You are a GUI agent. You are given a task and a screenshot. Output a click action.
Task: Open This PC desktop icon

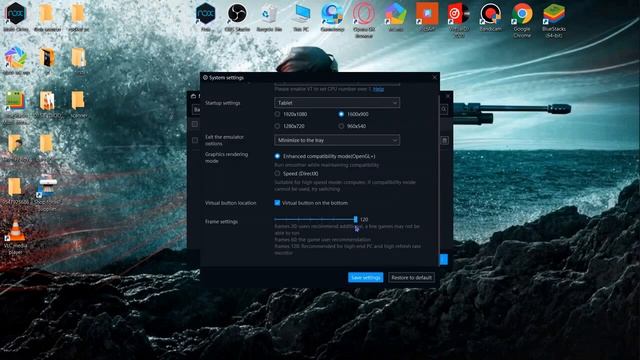coord(301,17)
